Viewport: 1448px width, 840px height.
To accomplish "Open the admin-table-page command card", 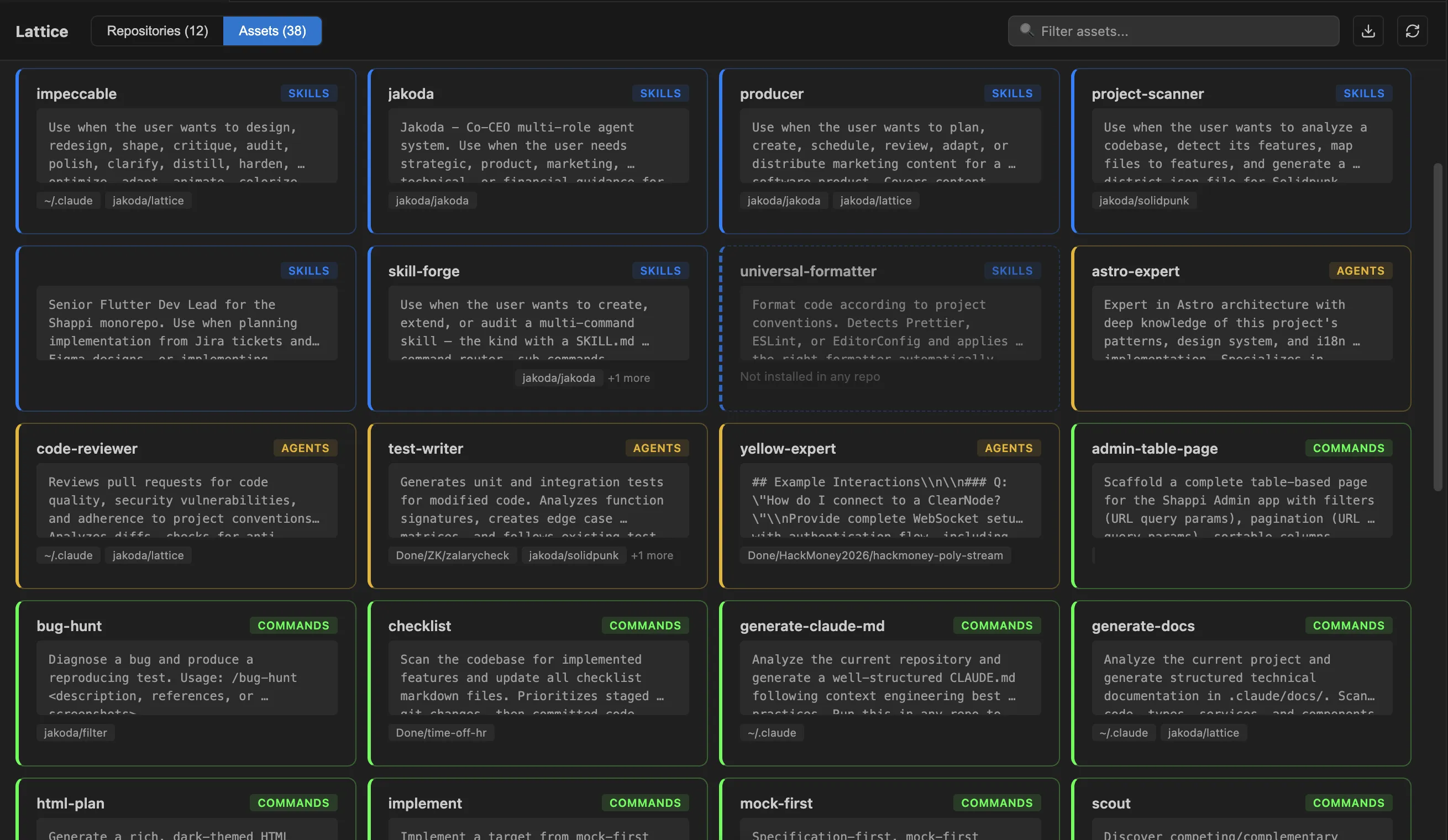I will tap(1241, 506).
